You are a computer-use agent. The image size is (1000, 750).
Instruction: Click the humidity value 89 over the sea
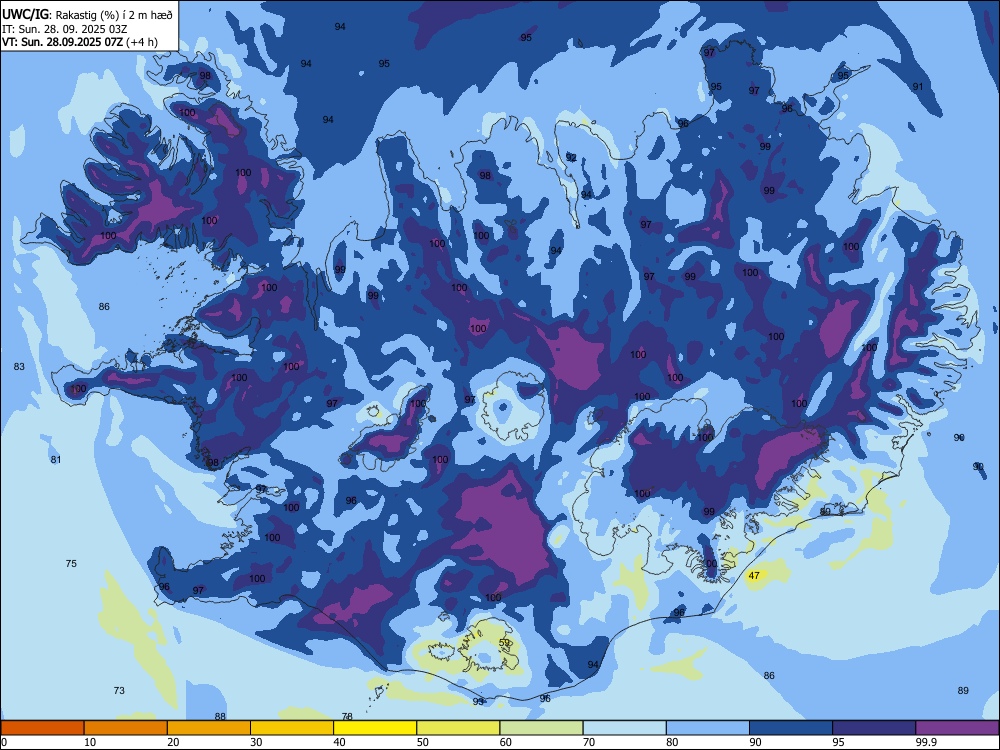(963, 690)
